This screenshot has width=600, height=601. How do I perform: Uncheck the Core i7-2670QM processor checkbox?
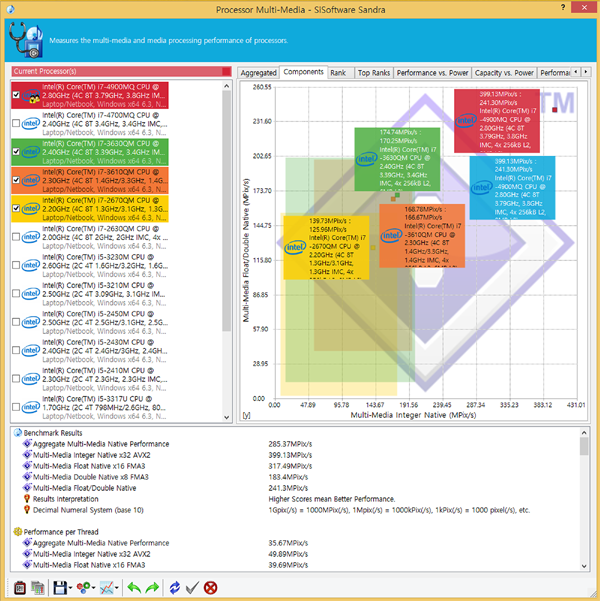pos(16,208)
